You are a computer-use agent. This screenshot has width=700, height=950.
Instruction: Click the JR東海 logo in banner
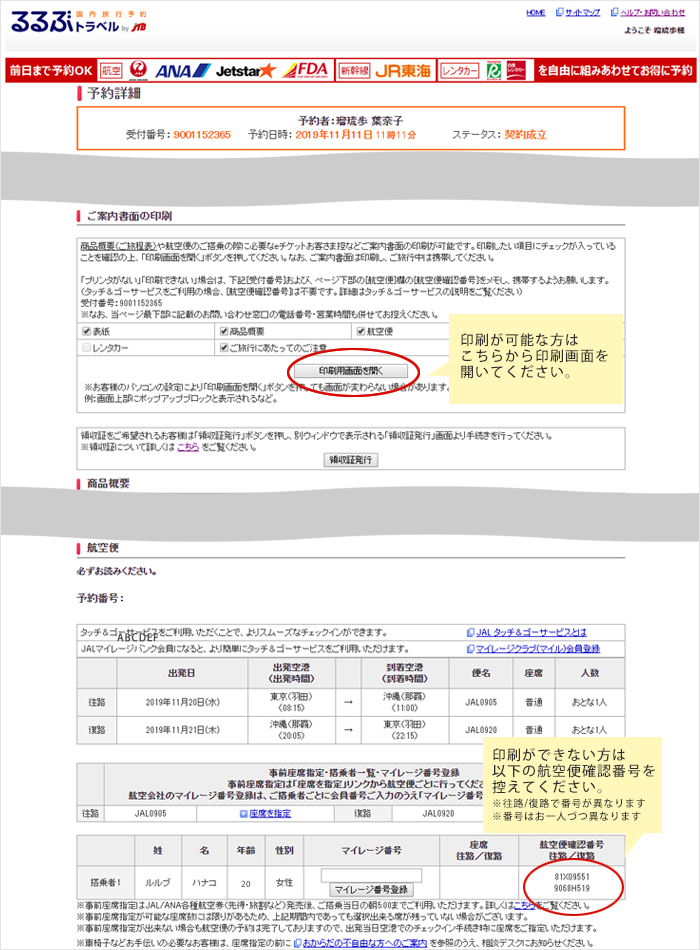402,71
